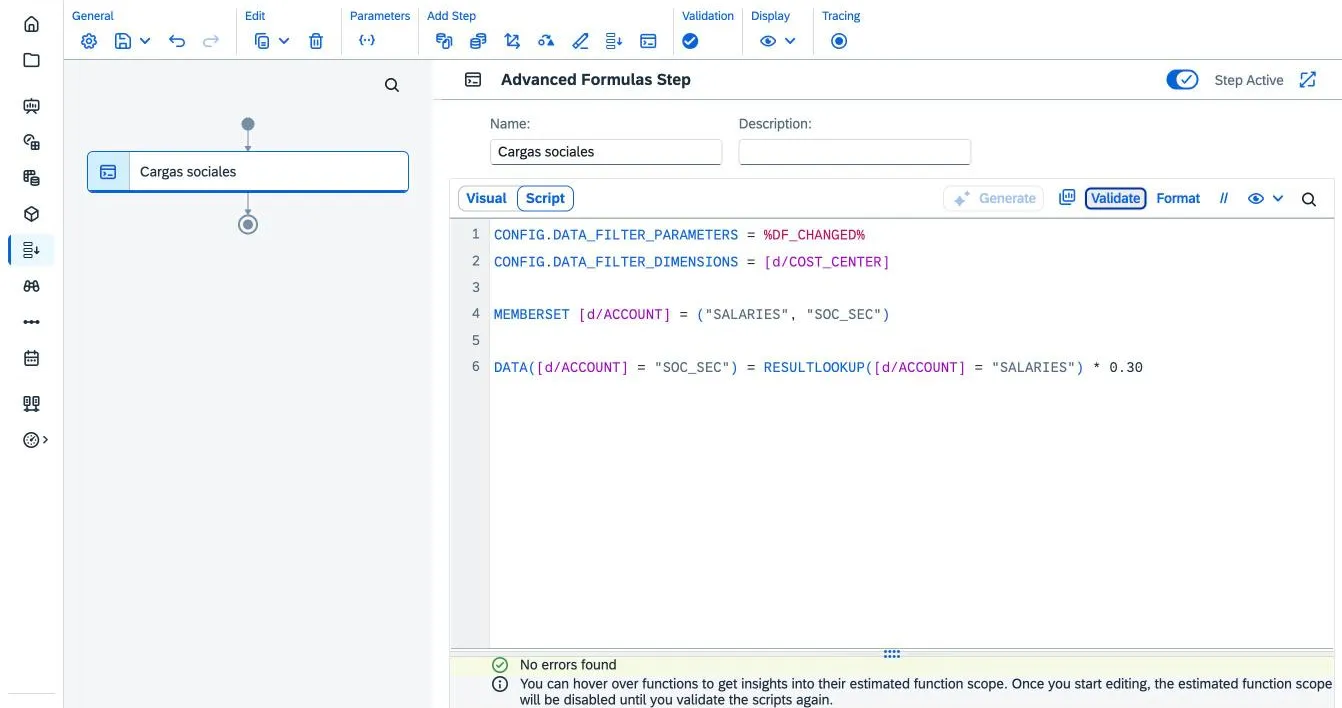1342x708 pixels.
Task: Open the script reference icon beside Validate
Action: point(1067,198)
